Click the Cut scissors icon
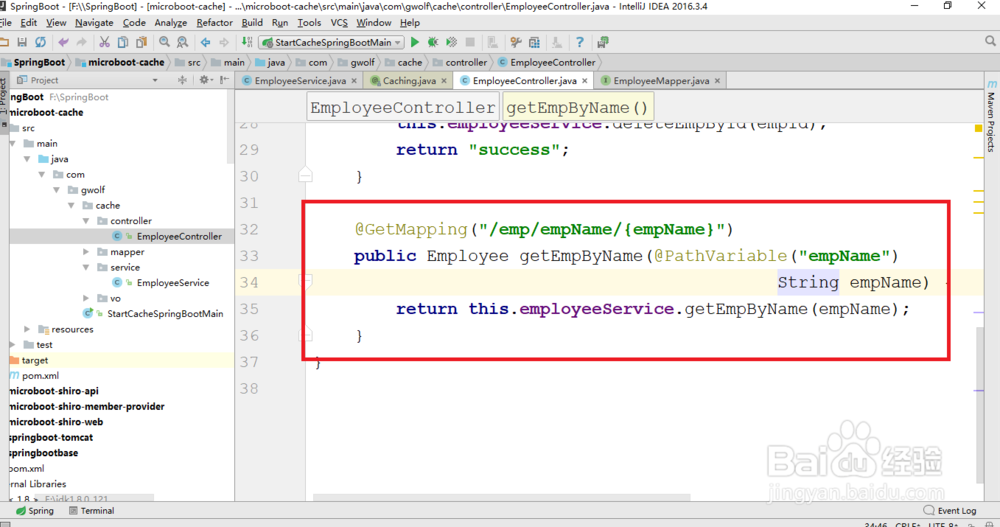 click(105, 42)
